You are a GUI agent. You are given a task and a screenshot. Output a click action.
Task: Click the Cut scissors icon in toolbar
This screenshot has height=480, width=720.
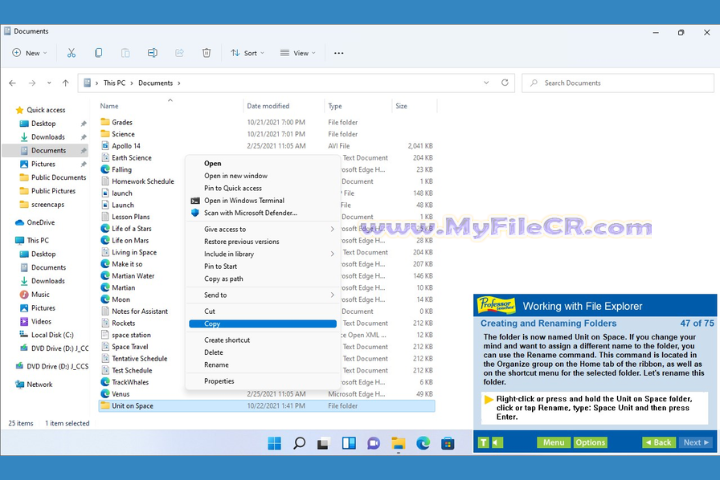coord(71,53)
